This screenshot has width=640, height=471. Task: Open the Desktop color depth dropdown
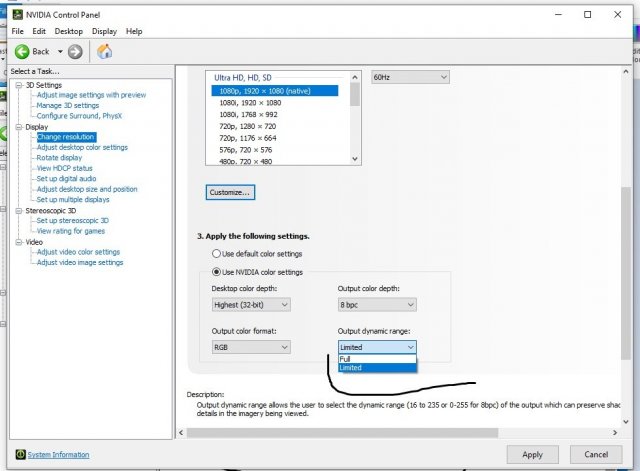pos(250,304)
